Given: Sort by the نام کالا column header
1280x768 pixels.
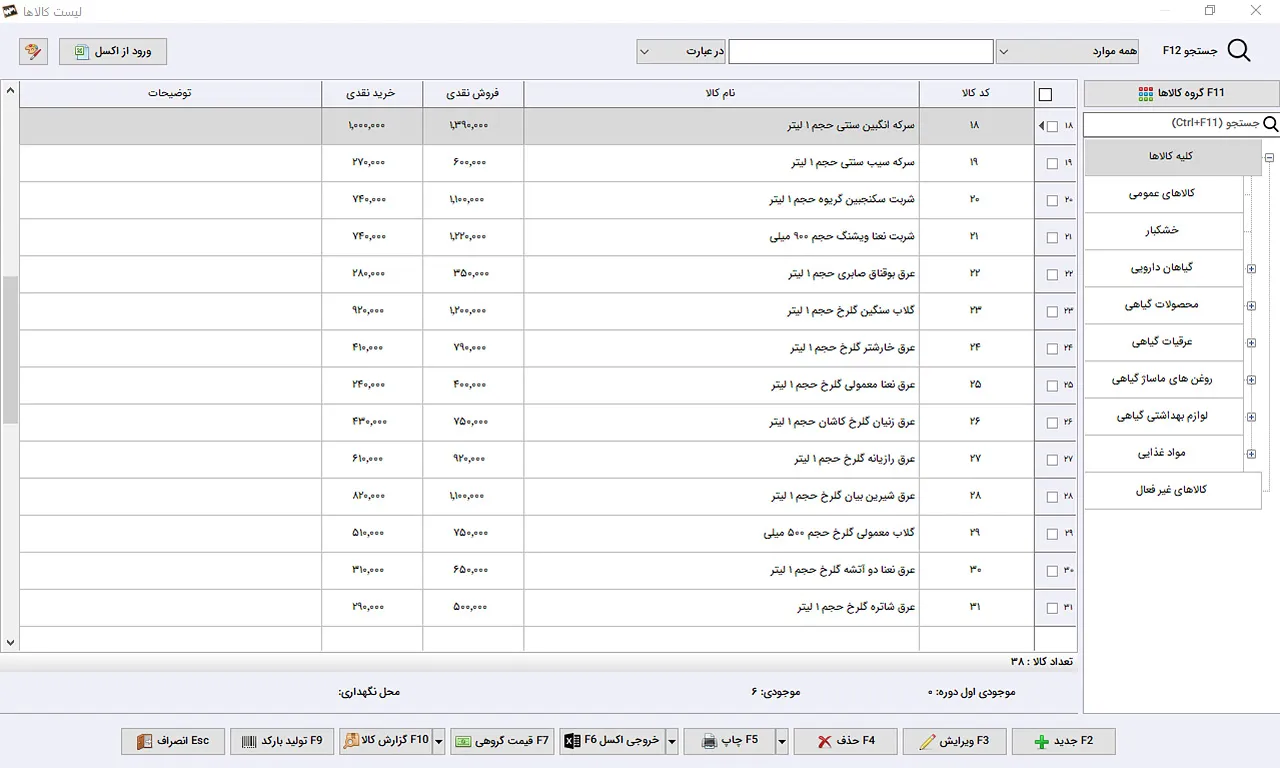Looking at the screenshot, I should 721,93.
